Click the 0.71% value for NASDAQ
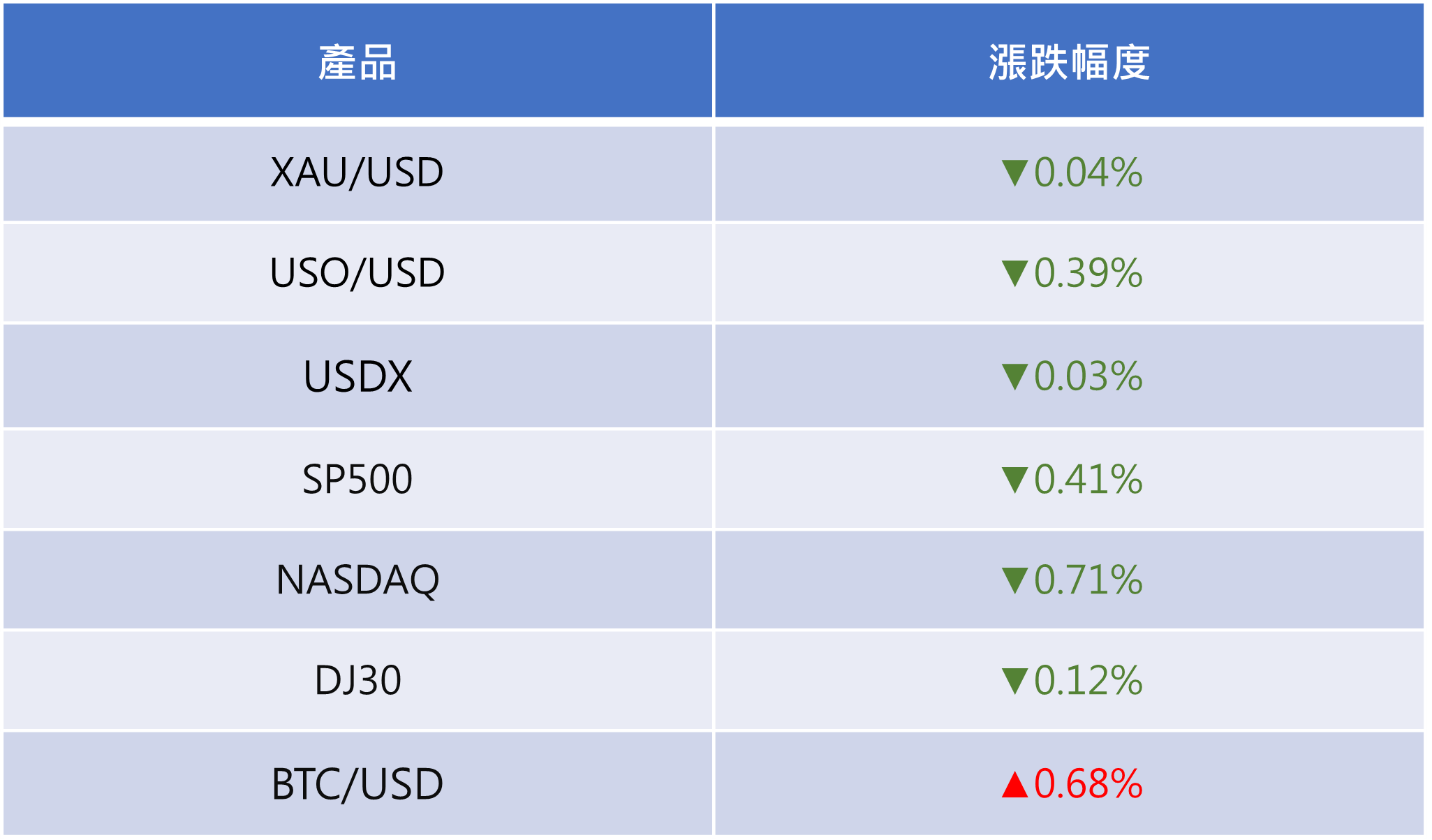This screenshot has height=840, width=1432. click(1088, 580)
